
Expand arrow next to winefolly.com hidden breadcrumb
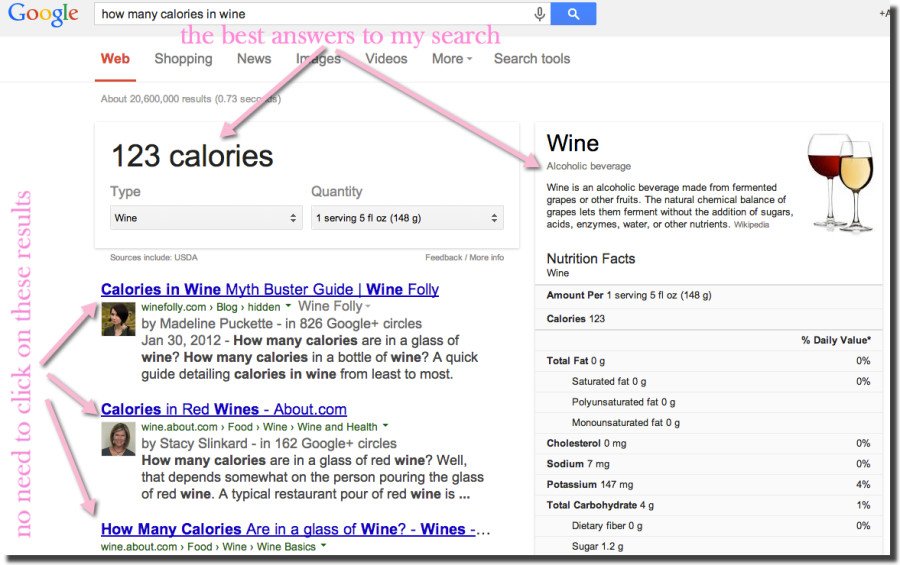click(288, 306)
